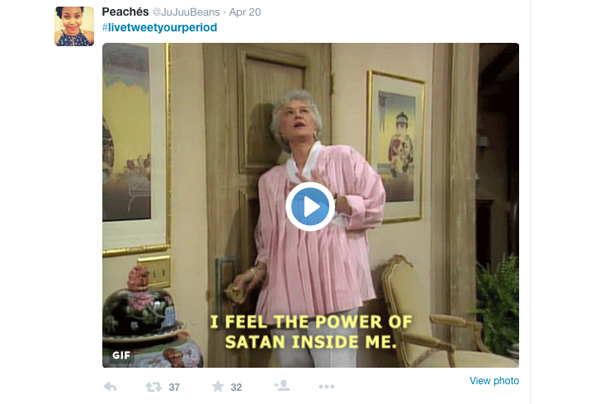The width and height of the screenshot is (614, 404).
Task: Click the View photo link
Action: tap(494, 381)
